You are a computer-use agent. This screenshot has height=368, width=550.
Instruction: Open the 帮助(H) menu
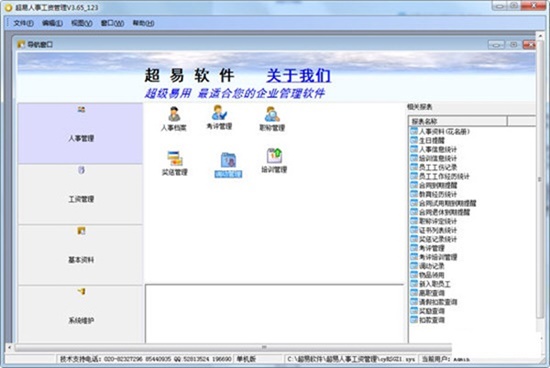click(x=143, y=23)
